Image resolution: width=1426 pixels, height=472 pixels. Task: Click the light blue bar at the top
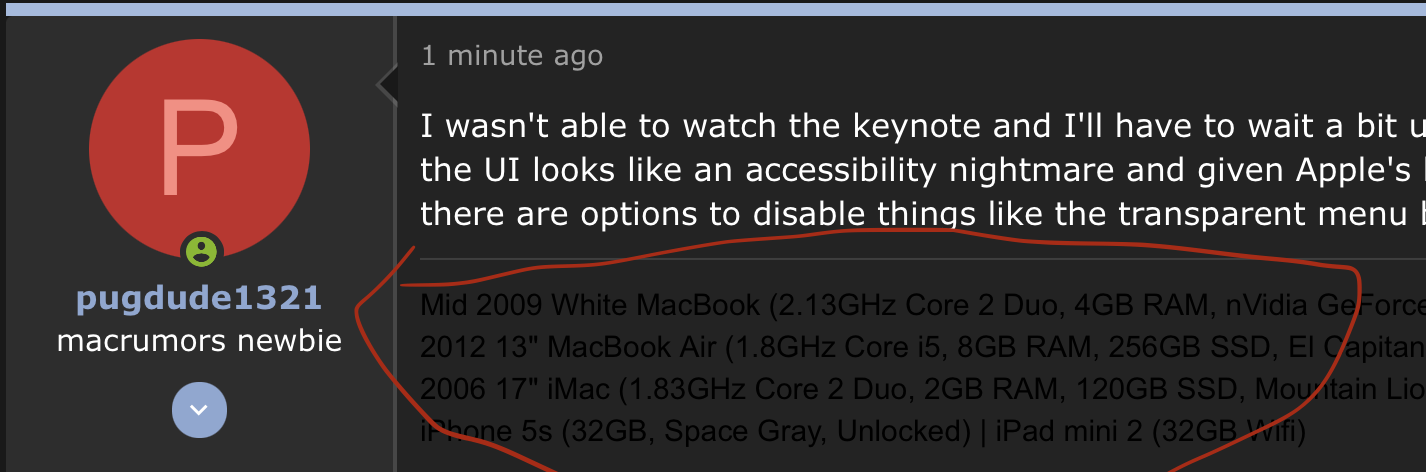click(713, 8)
